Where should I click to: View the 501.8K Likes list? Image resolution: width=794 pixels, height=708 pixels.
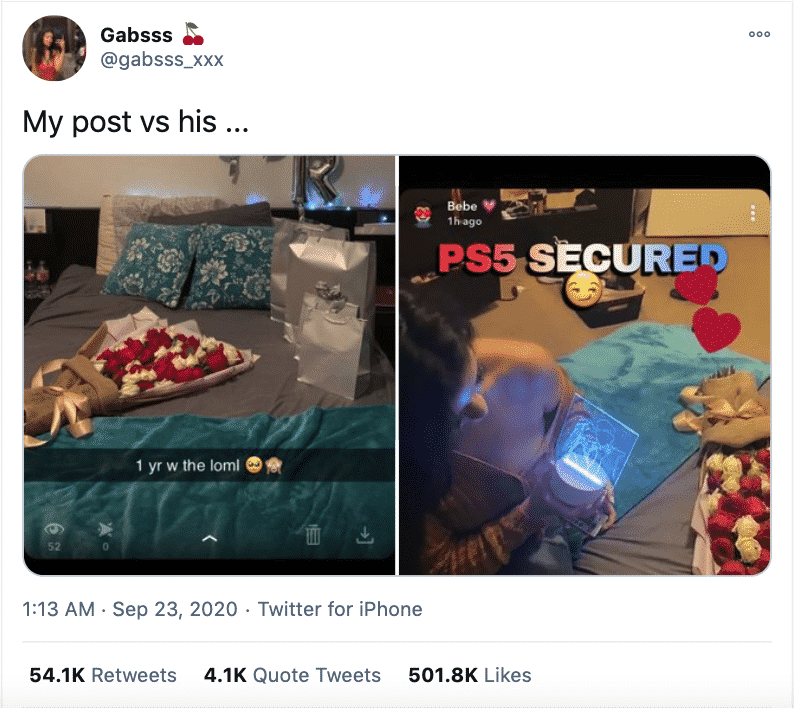click(470, 675)
